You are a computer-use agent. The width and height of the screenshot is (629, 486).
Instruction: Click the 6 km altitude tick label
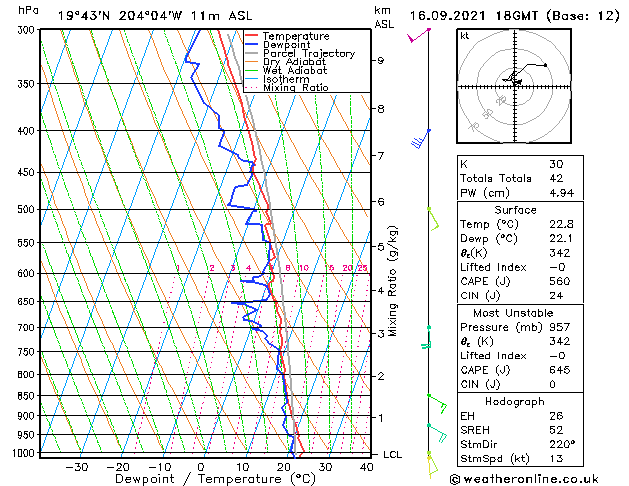(x=380, y=202)
